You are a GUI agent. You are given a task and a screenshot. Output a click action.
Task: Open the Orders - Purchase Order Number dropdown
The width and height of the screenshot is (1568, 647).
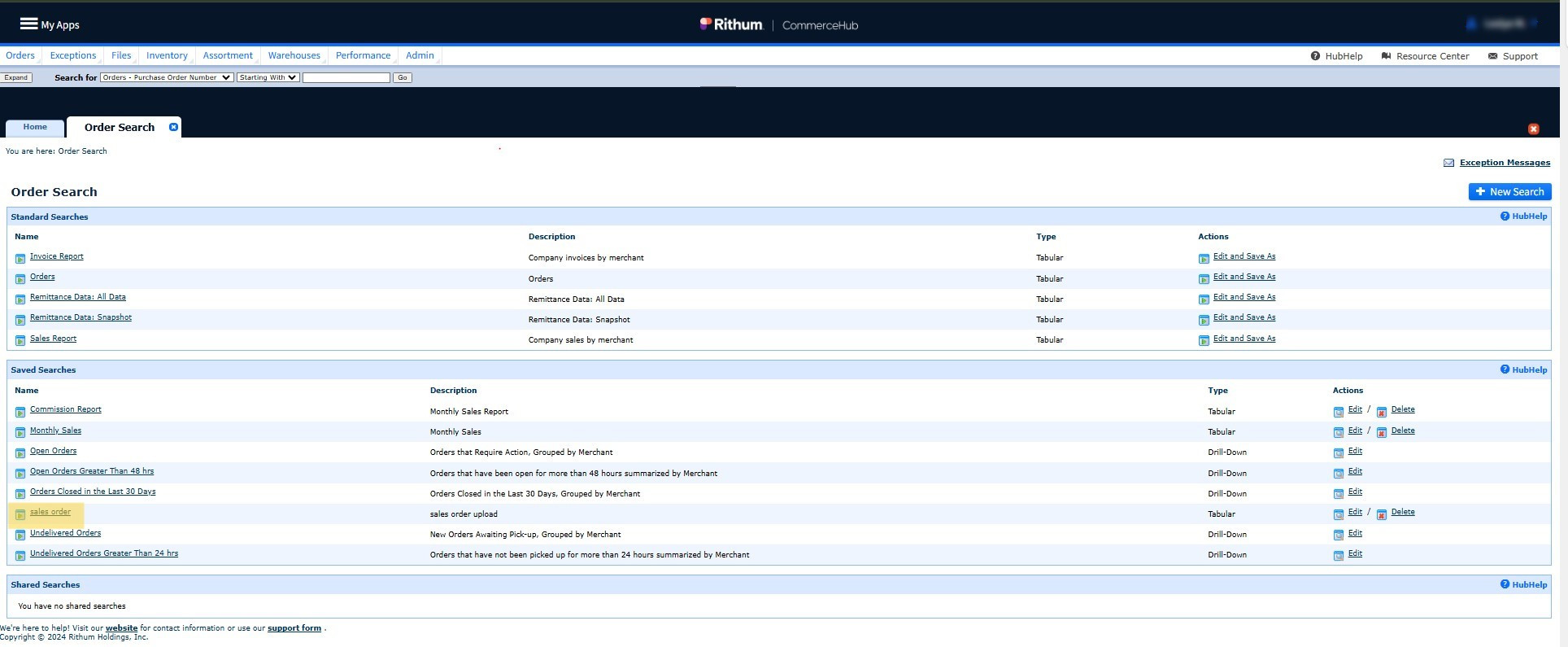(x=167, y=77)
